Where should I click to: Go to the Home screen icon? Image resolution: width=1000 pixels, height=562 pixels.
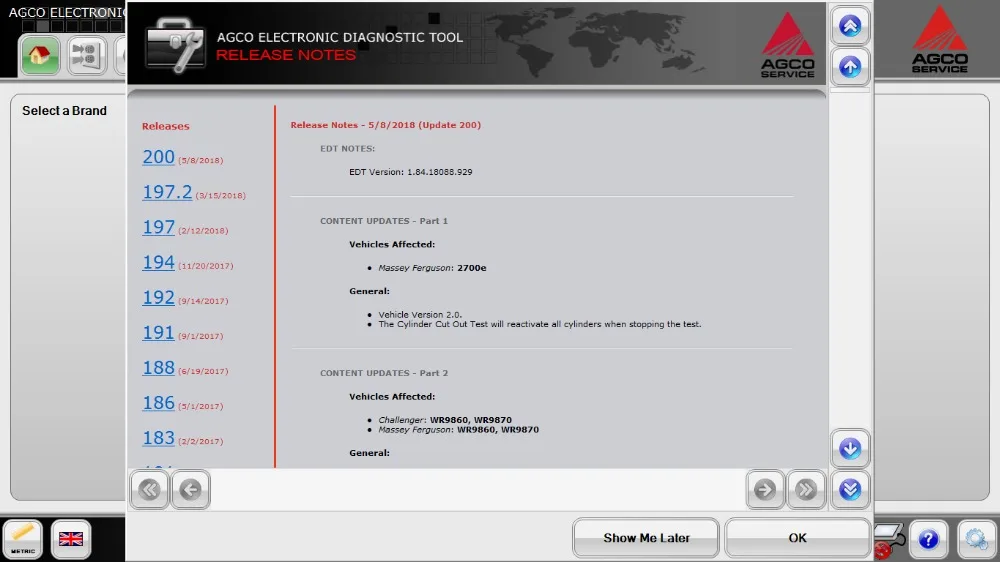(x=40, y=55)
